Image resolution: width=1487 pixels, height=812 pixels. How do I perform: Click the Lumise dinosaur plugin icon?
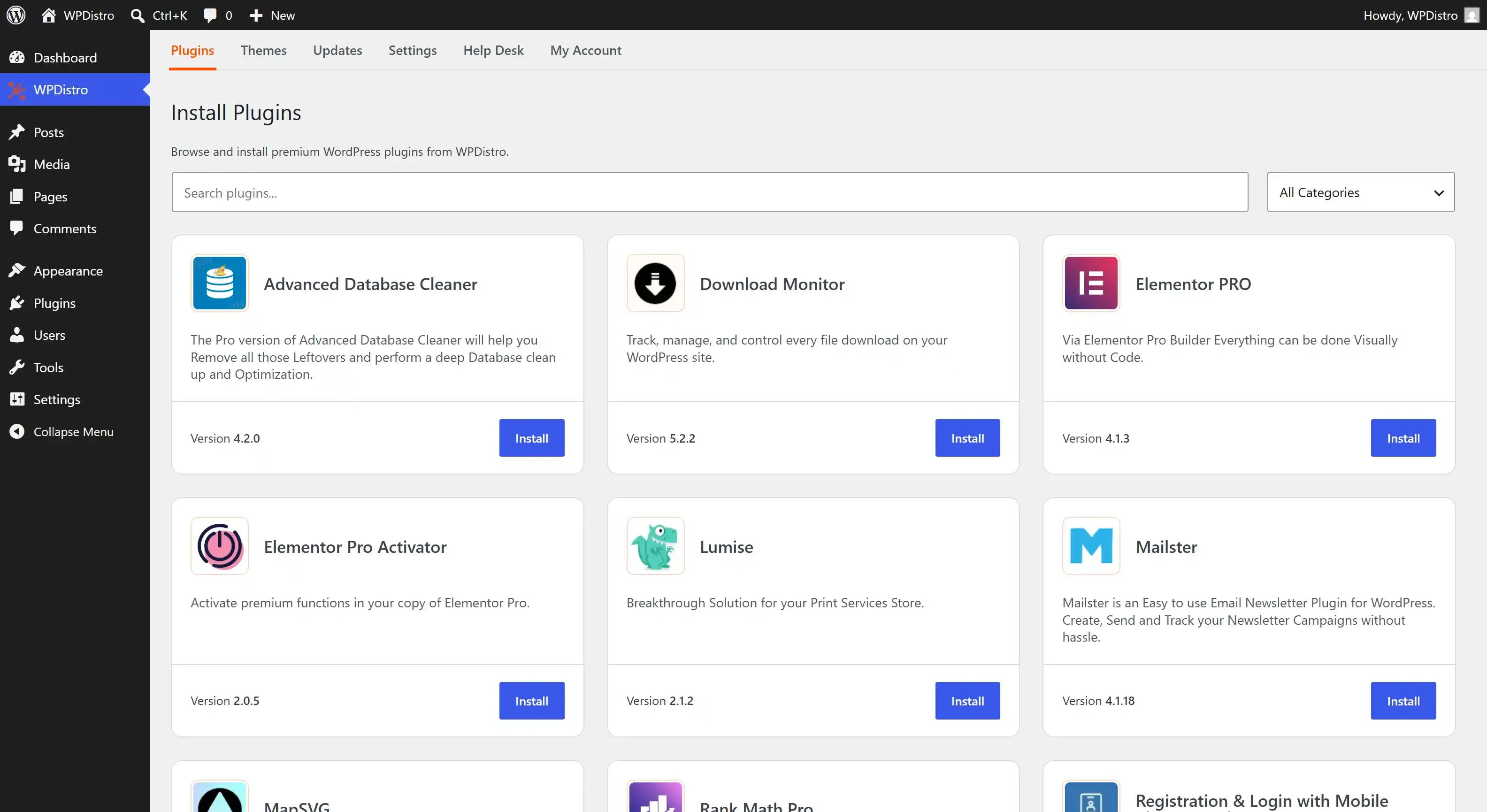tap(655, 546)
